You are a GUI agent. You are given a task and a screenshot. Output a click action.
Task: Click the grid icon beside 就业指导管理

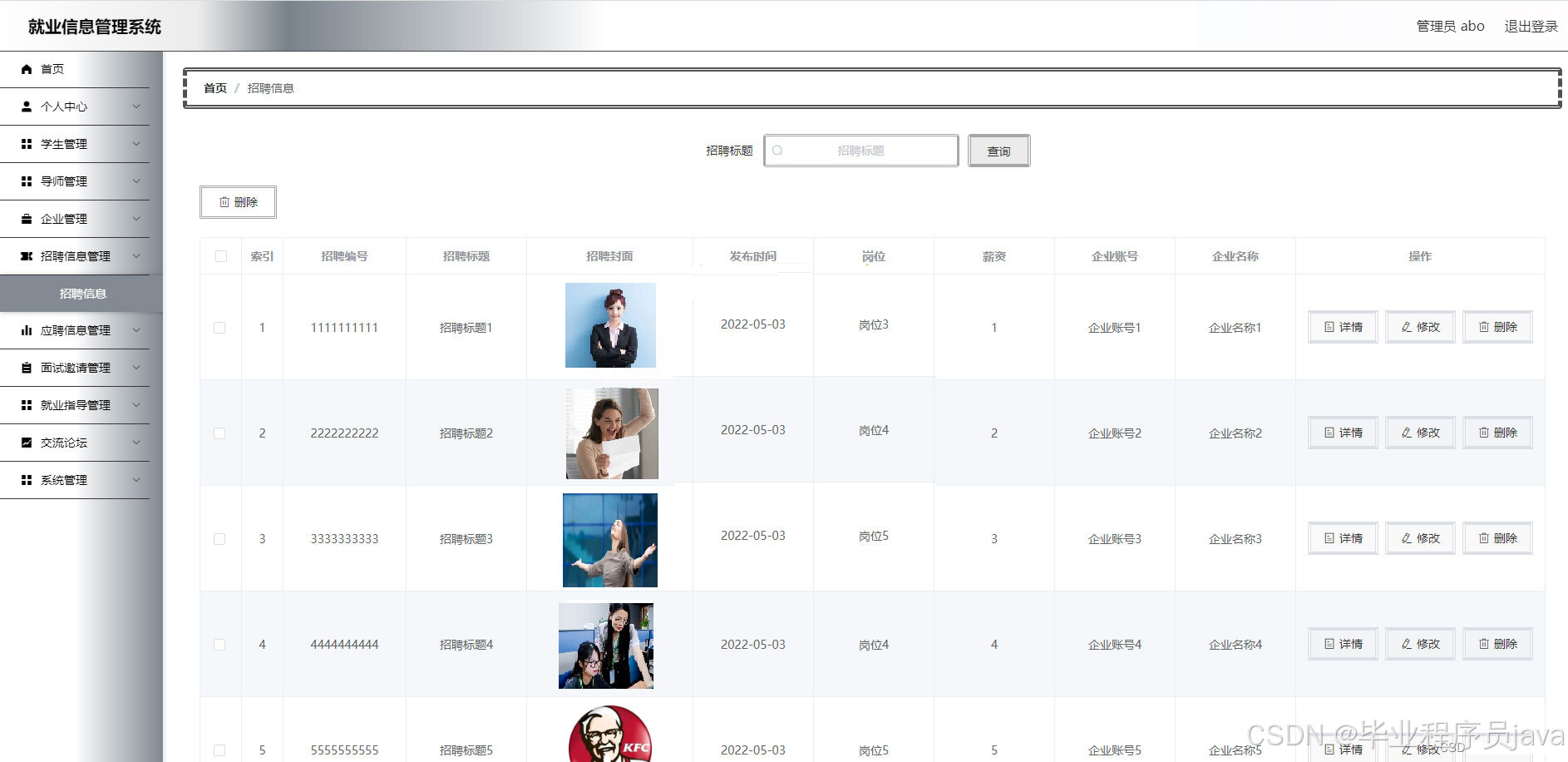27,405
